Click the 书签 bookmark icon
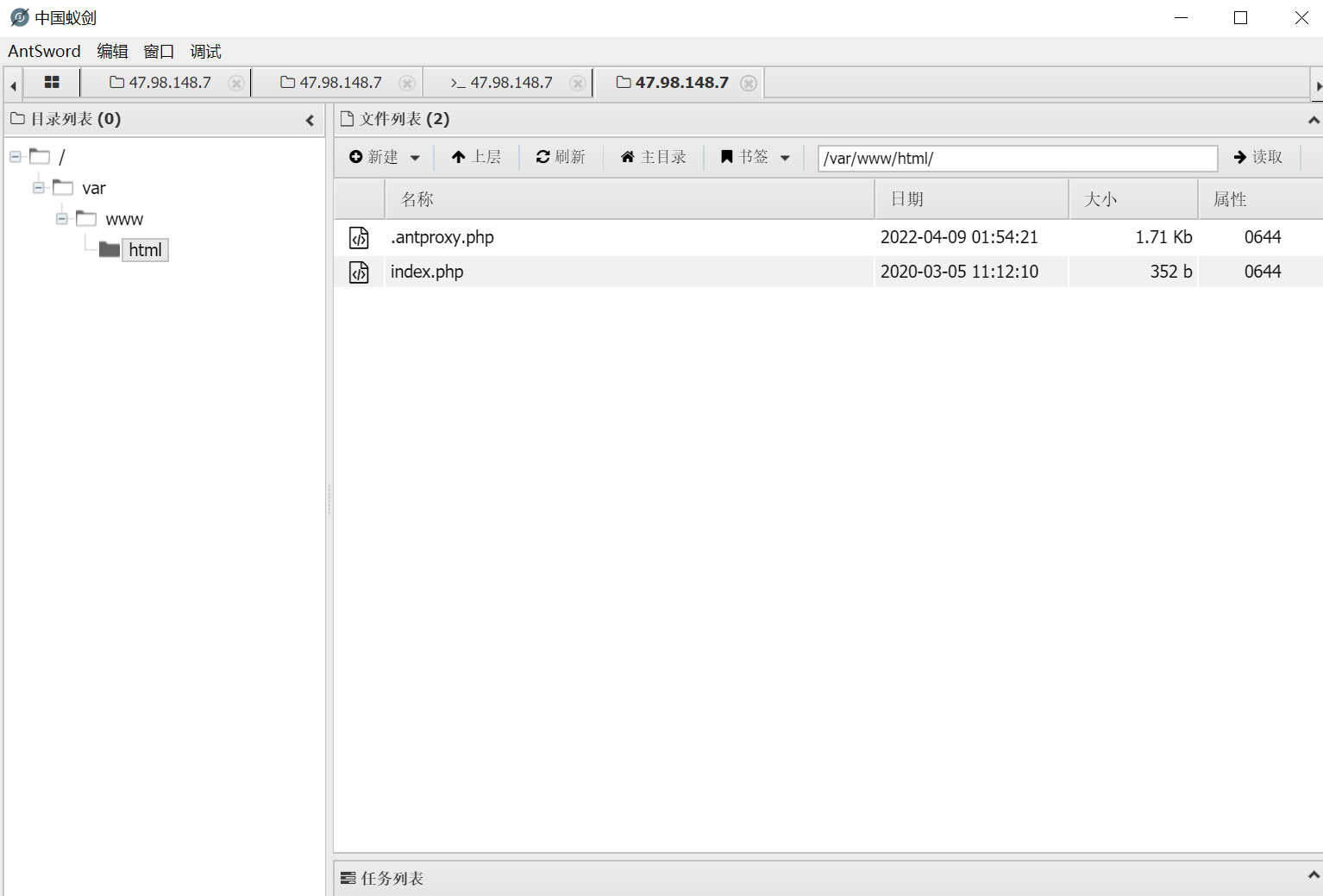 tap(726, 156)
